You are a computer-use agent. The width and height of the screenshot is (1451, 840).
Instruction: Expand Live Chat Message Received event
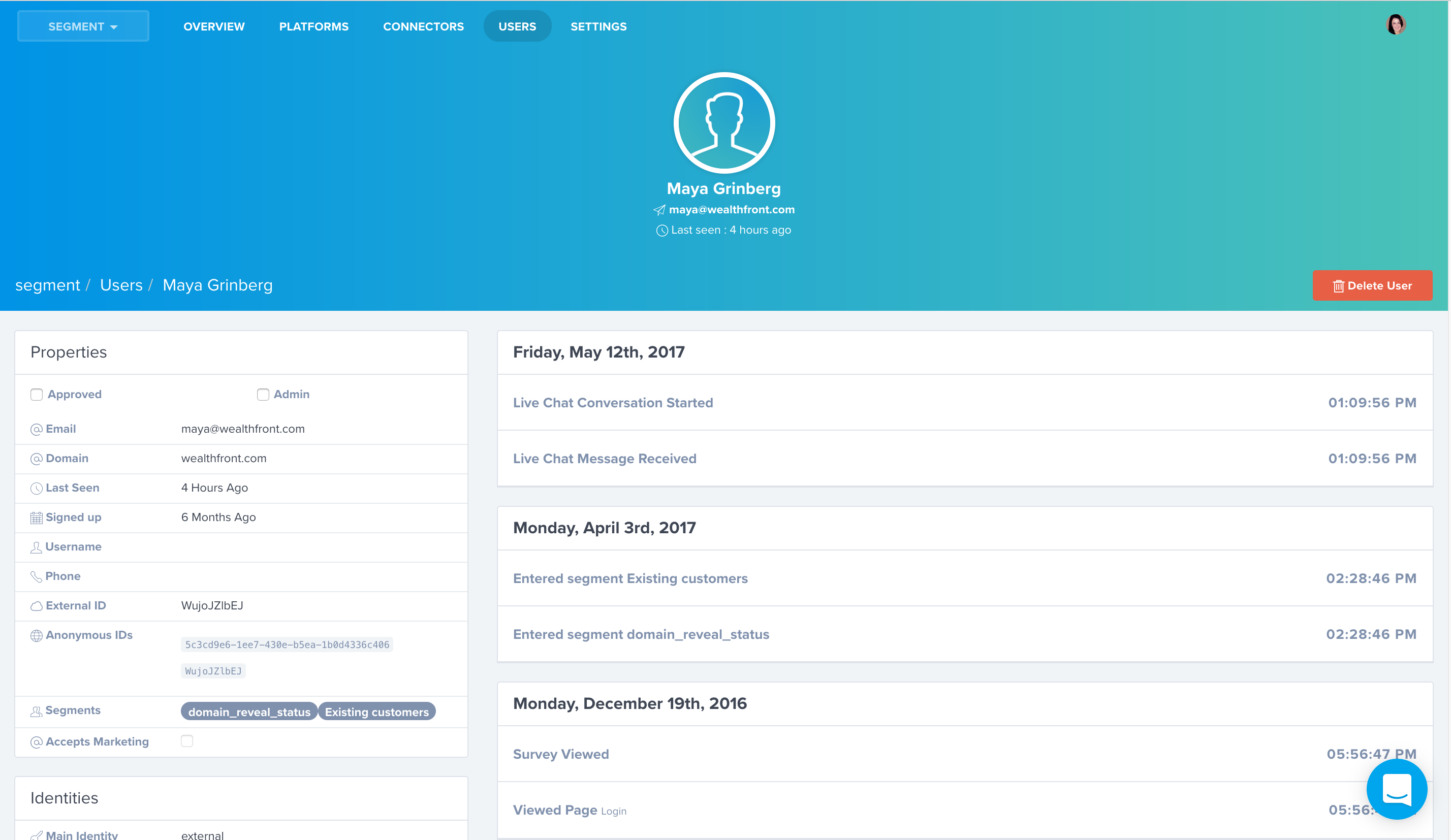[x=964, y=458]
